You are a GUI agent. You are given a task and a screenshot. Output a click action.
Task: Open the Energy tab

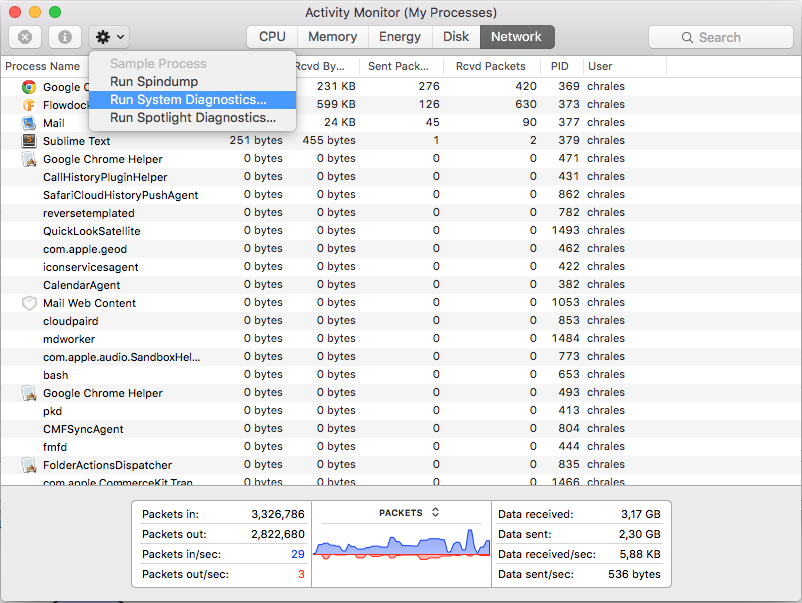(400, 37)
